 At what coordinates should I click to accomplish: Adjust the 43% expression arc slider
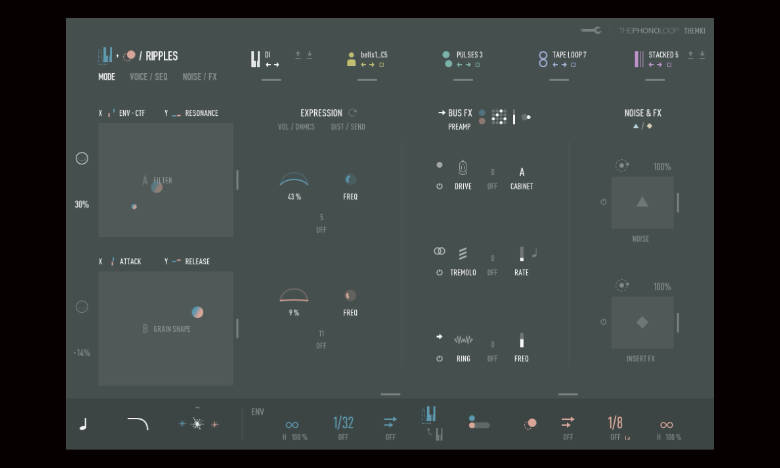pyautogui.click(x=294, y=181)
